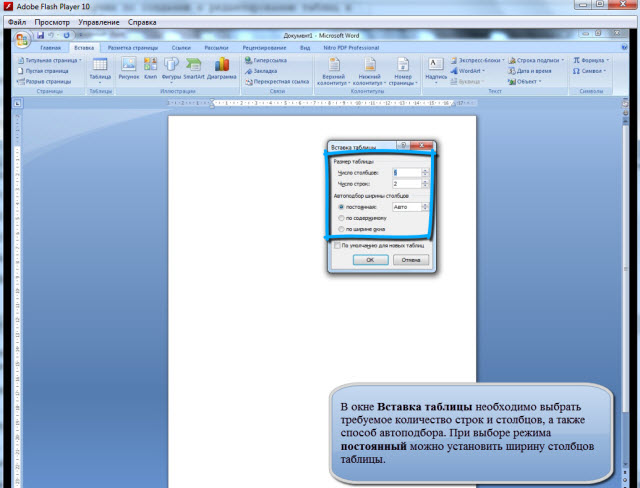Switch to the Ссылки tab
Screen dimensions: 640x488
point(181,48)
